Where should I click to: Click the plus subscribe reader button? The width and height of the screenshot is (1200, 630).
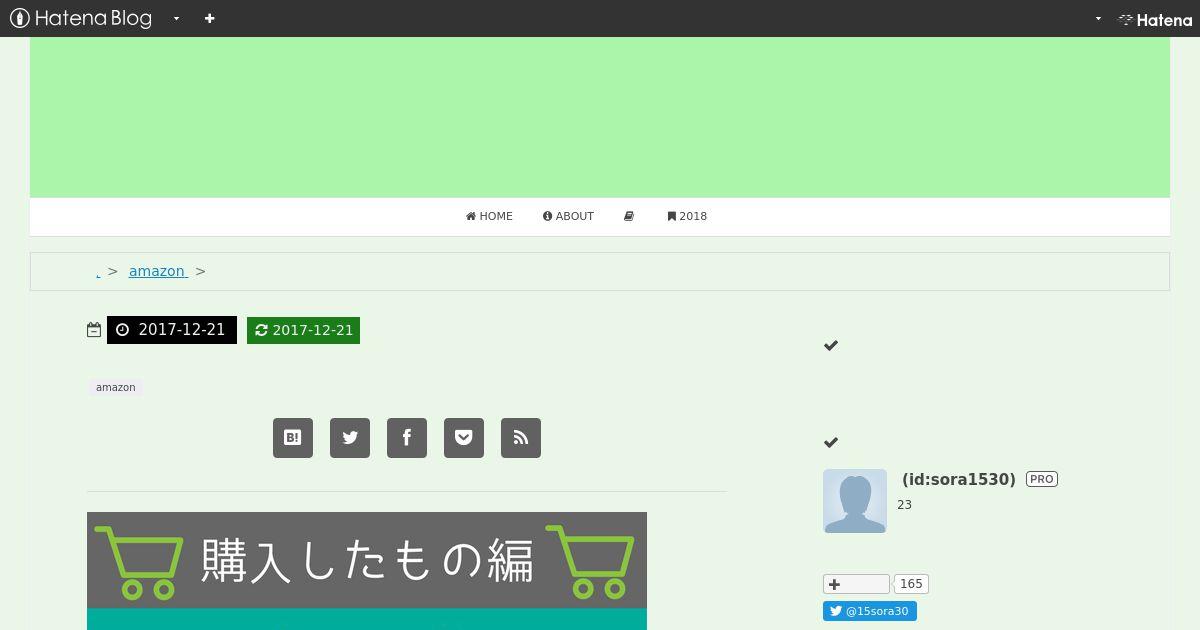856,584
